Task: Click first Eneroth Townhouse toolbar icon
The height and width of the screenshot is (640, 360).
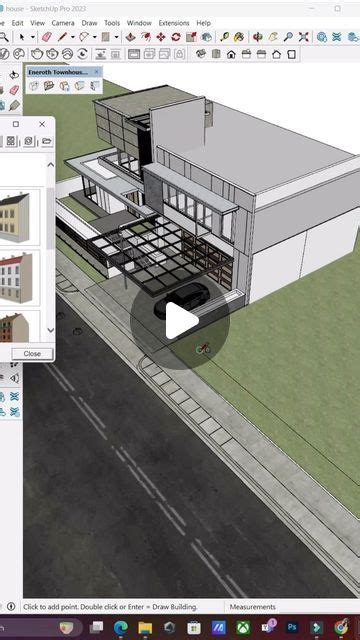Action: pyautogui.click(x=33, y=86)
